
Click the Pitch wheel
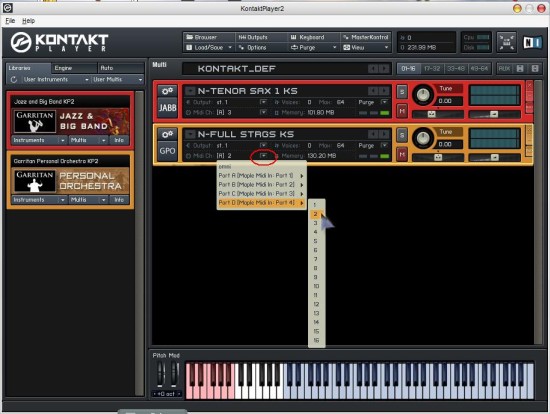(x=160, y=374)
